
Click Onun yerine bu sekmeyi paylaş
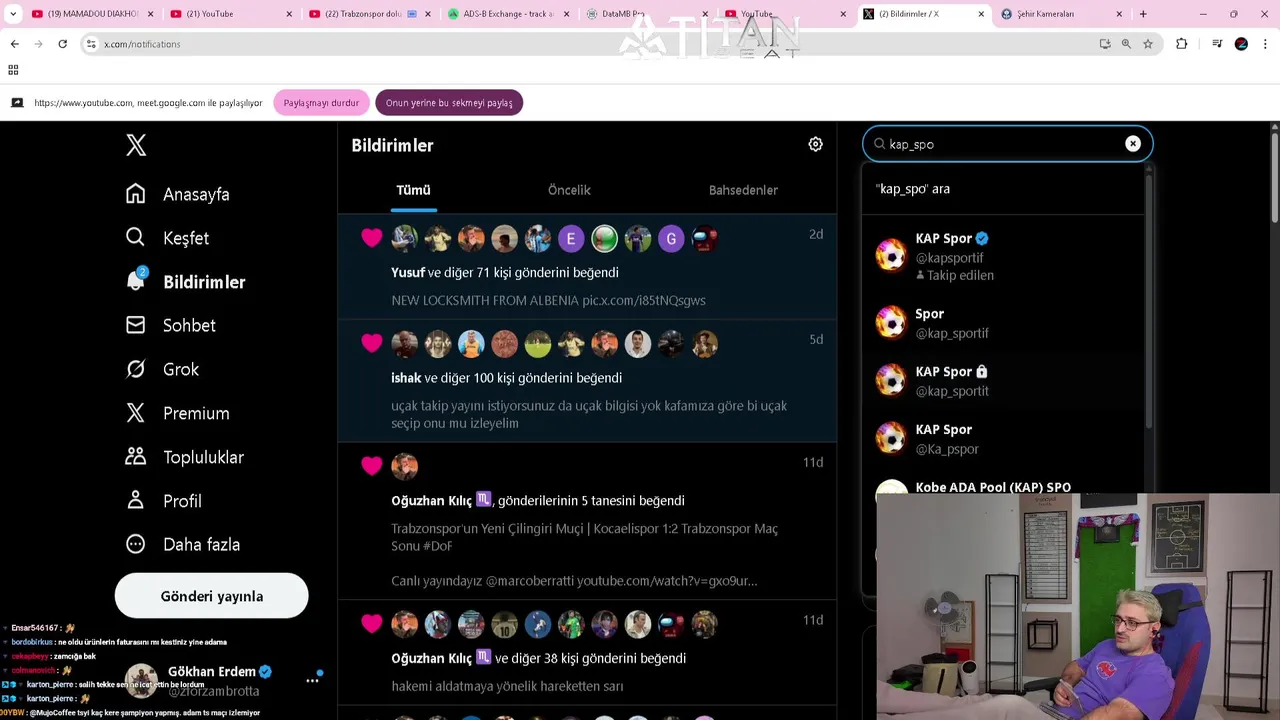(449, 103)
